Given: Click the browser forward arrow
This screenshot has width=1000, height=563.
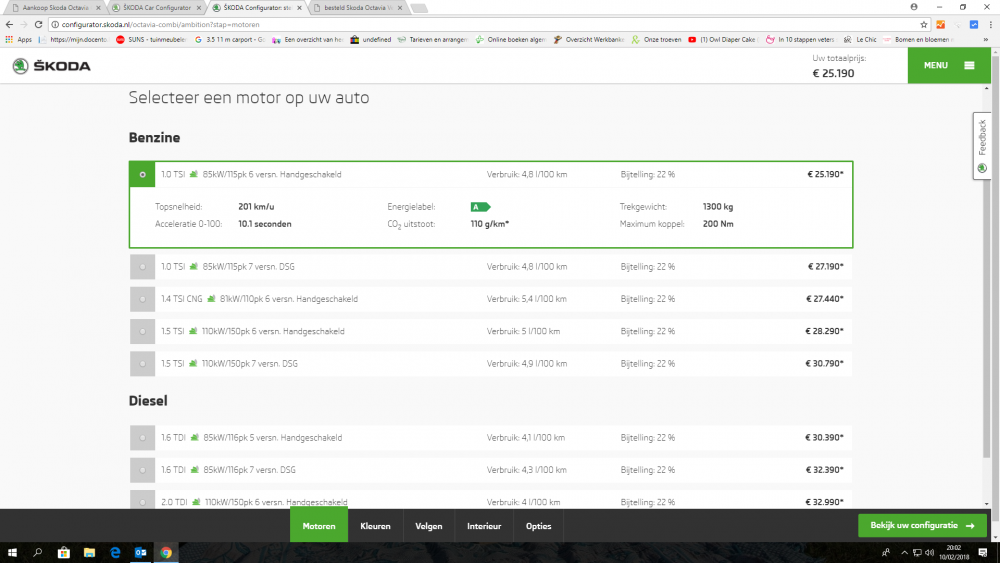Looking at the screenshot, I should coord(24,24).
